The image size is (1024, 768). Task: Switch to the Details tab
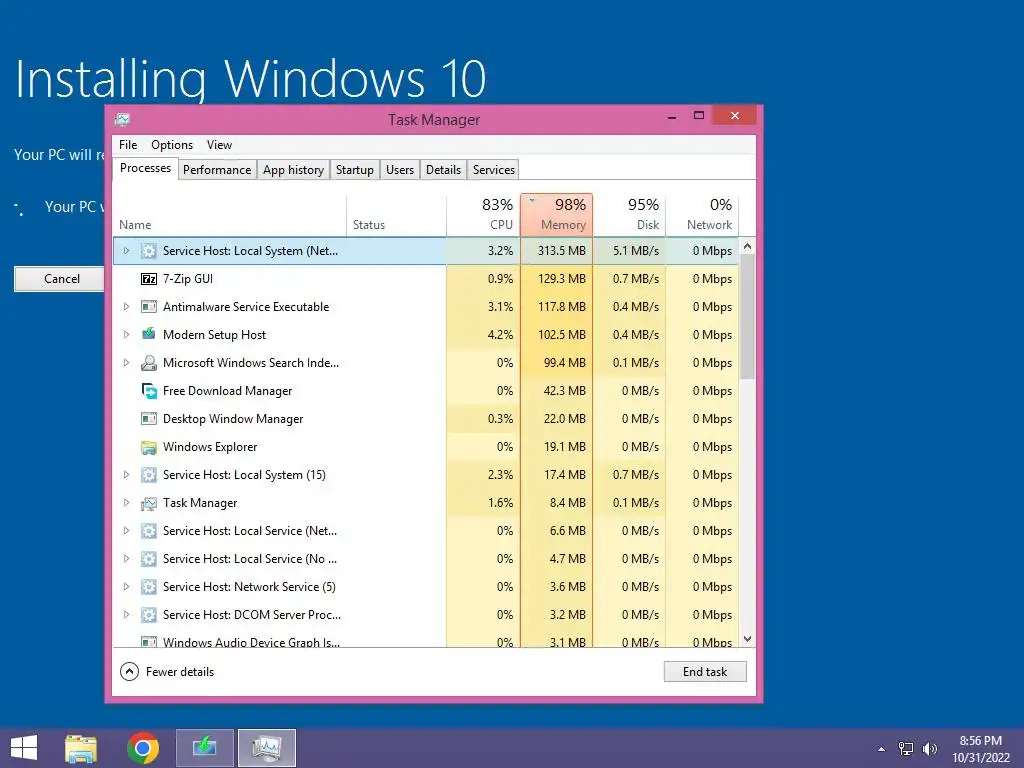point(443,170)
